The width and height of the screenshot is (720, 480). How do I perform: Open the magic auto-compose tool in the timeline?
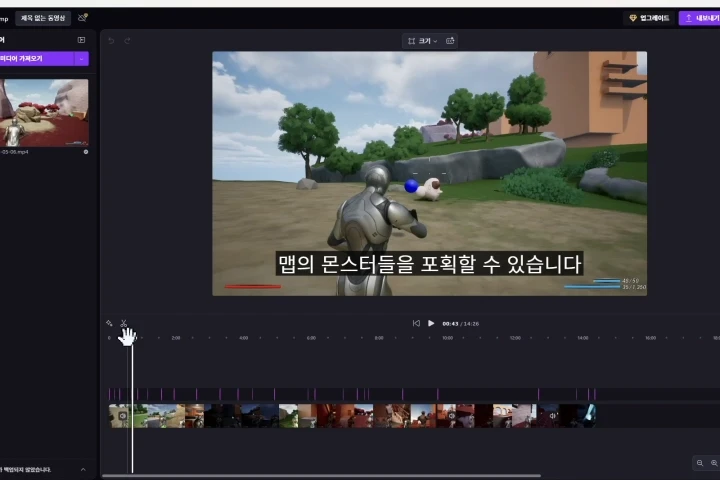coord(109,323)
